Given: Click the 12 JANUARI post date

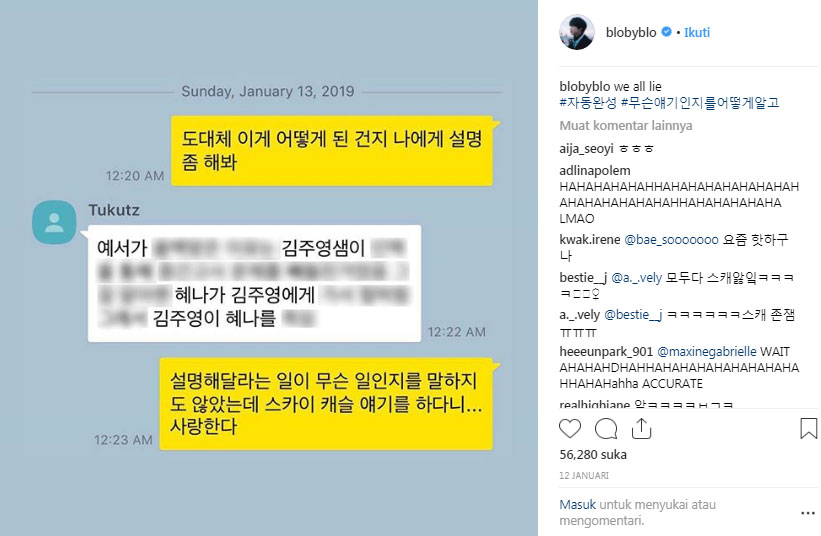Looking at the screenshot, I should (x=584, y=475).
